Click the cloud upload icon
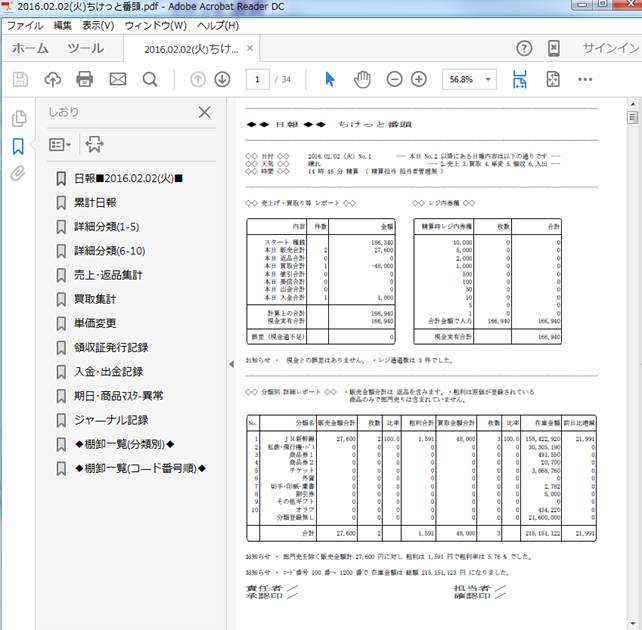This screenshot has width=642, height=630. pos(53,79)
